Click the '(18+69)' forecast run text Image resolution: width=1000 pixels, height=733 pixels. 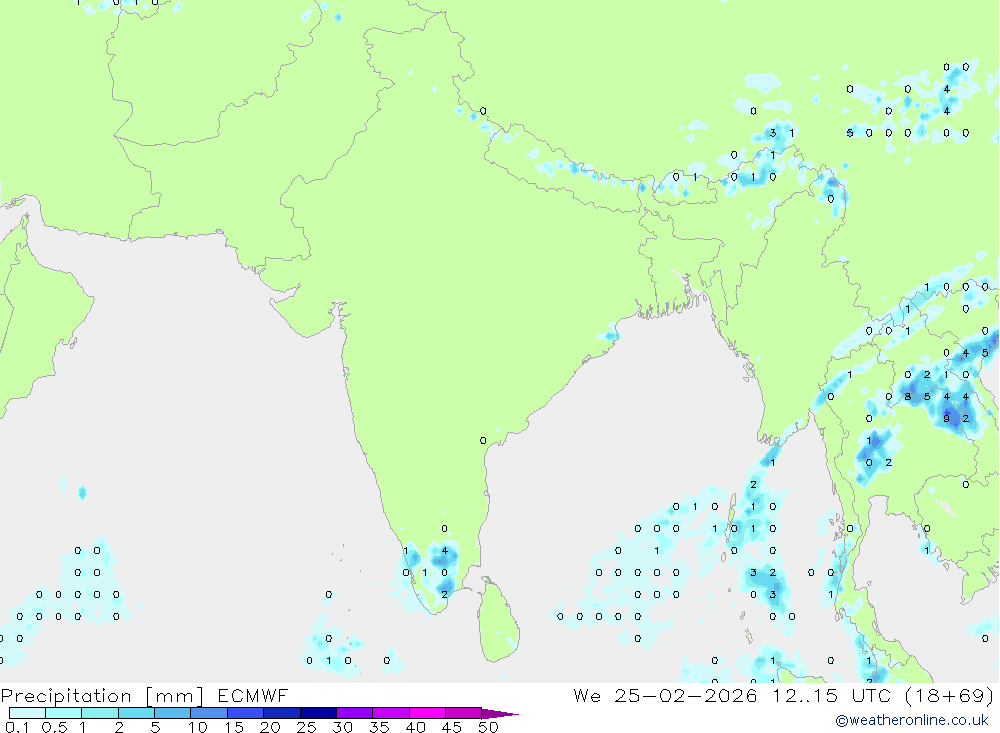click(949, 695)
